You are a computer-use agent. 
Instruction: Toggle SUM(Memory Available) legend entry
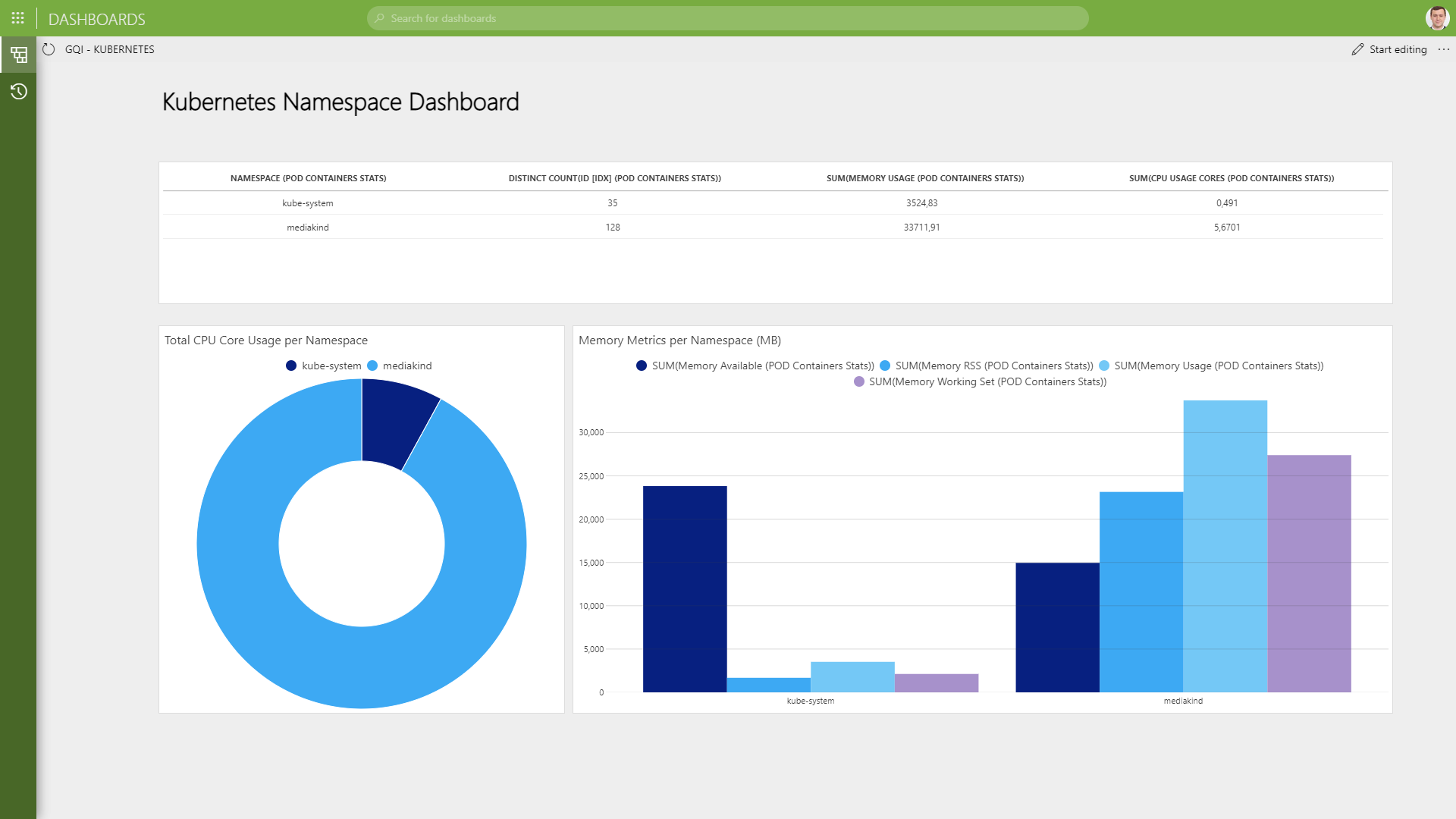[762, 366]
